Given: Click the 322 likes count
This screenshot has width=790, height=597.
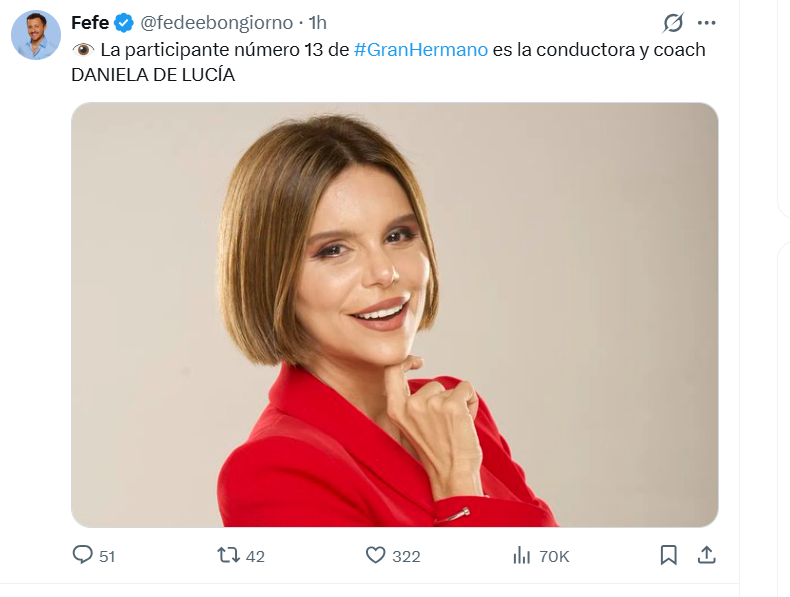Looking at the screenshot, I should [406, 556].
